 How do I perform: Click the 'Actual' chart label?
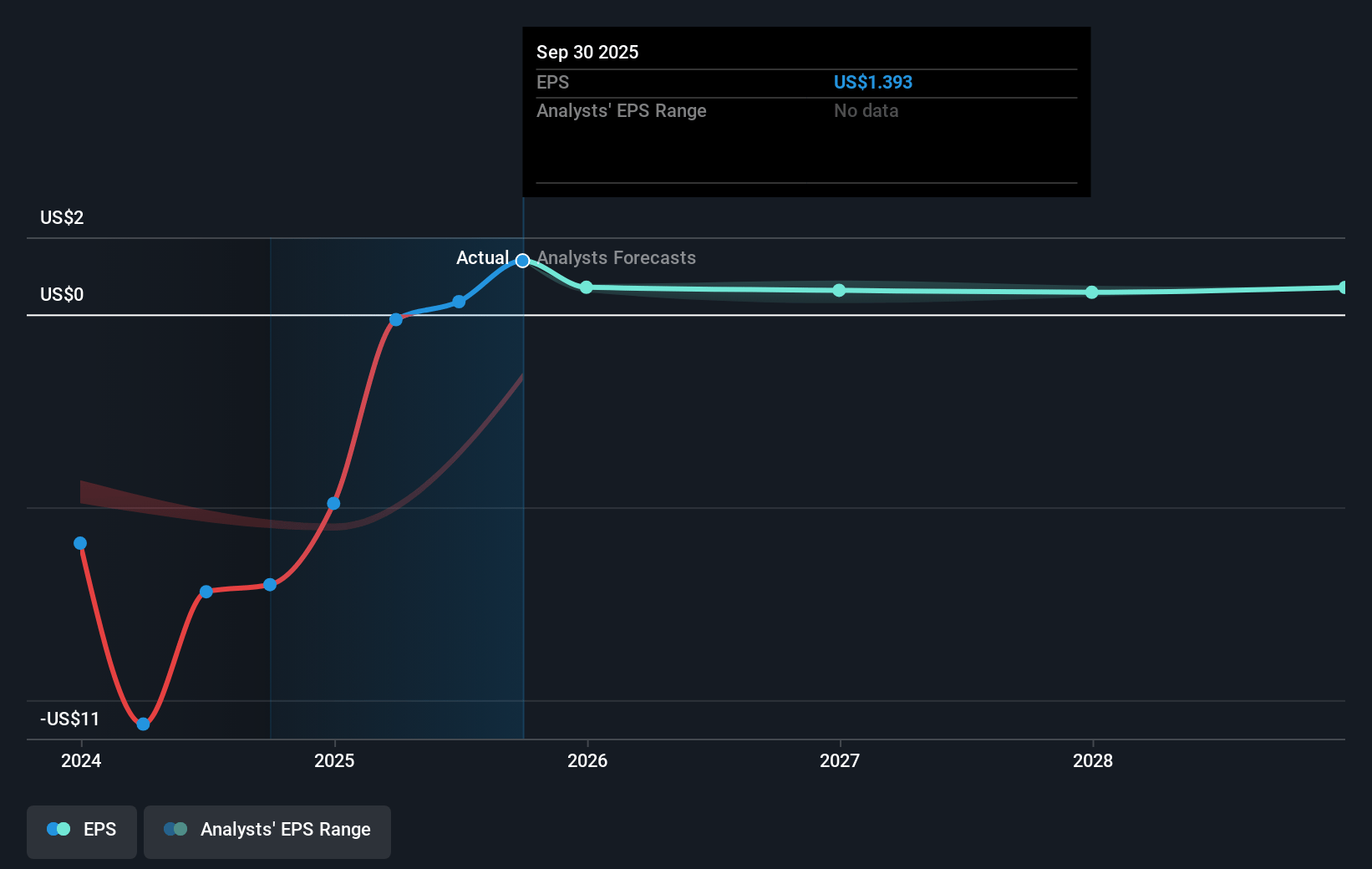click(482, 258)
